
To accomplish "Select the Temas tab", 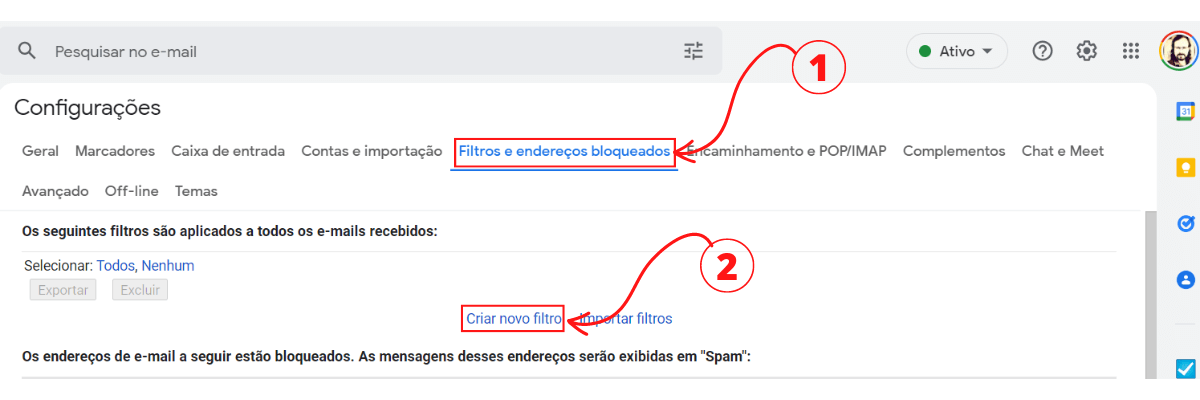I will coord(196,191).
